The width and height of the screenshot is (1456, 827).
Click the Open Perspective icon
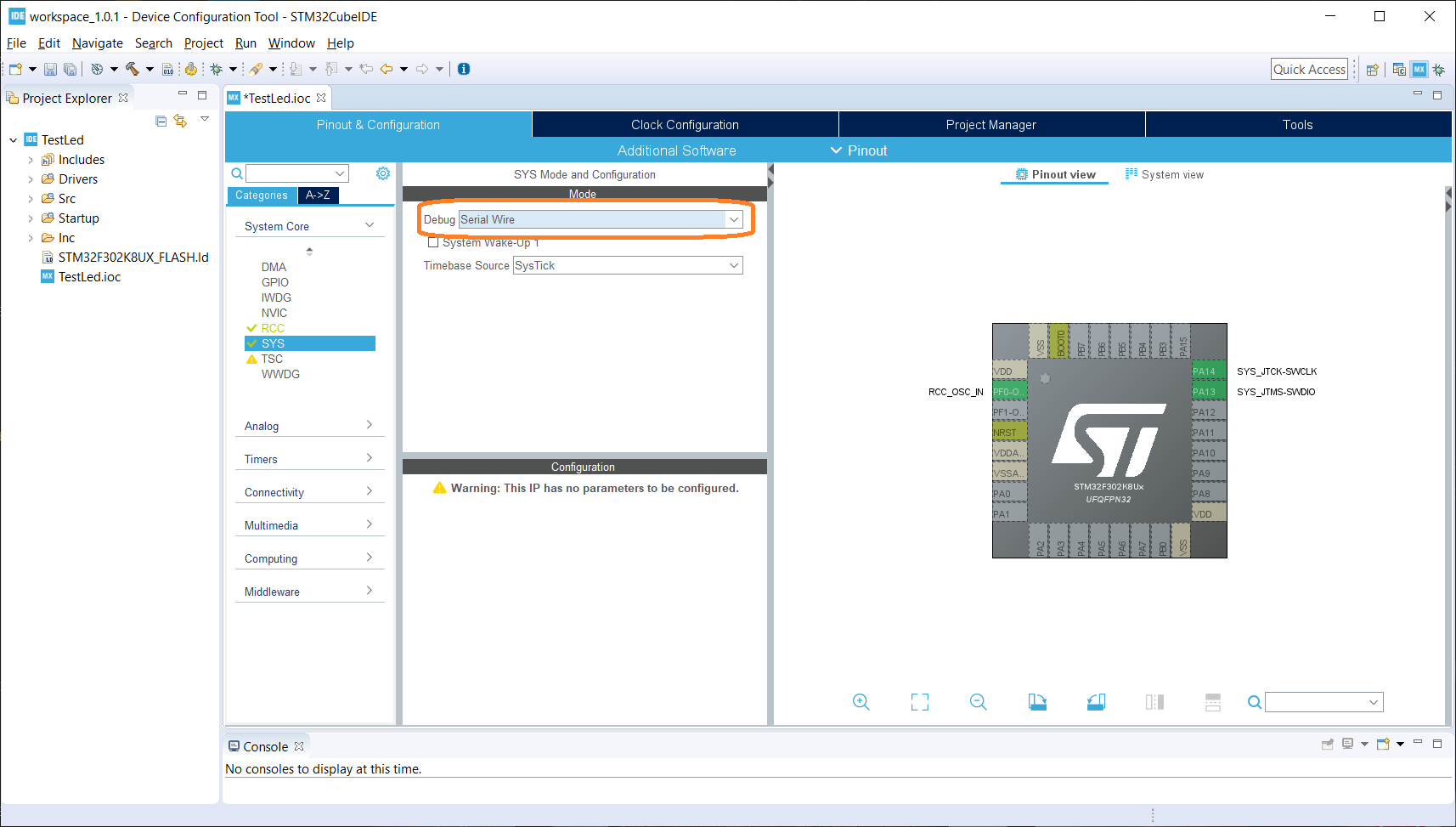pos(1372,70)
